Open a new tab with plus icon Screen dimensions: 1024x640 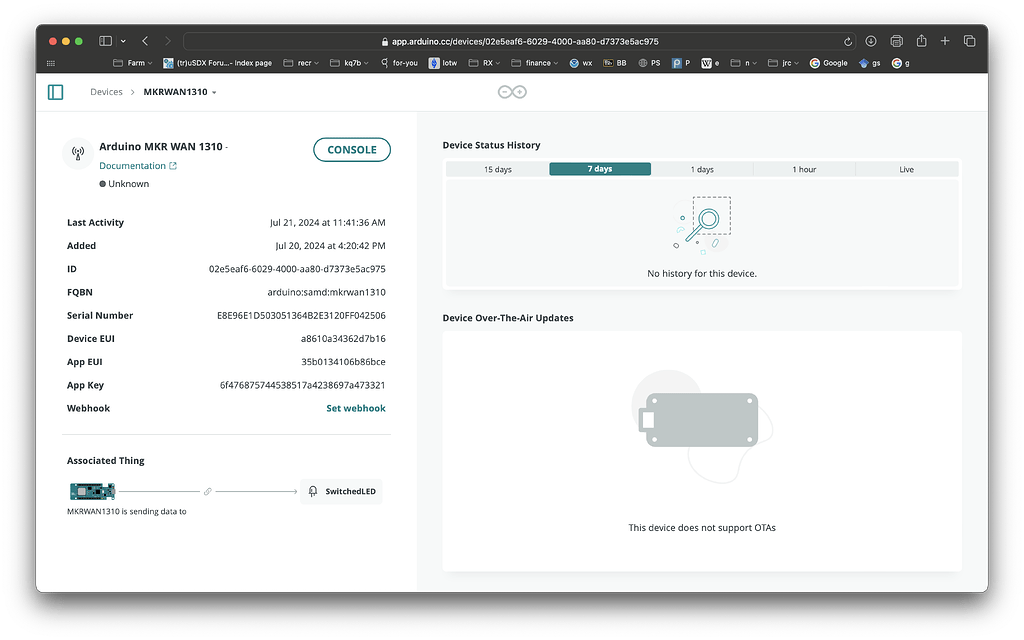944,41
